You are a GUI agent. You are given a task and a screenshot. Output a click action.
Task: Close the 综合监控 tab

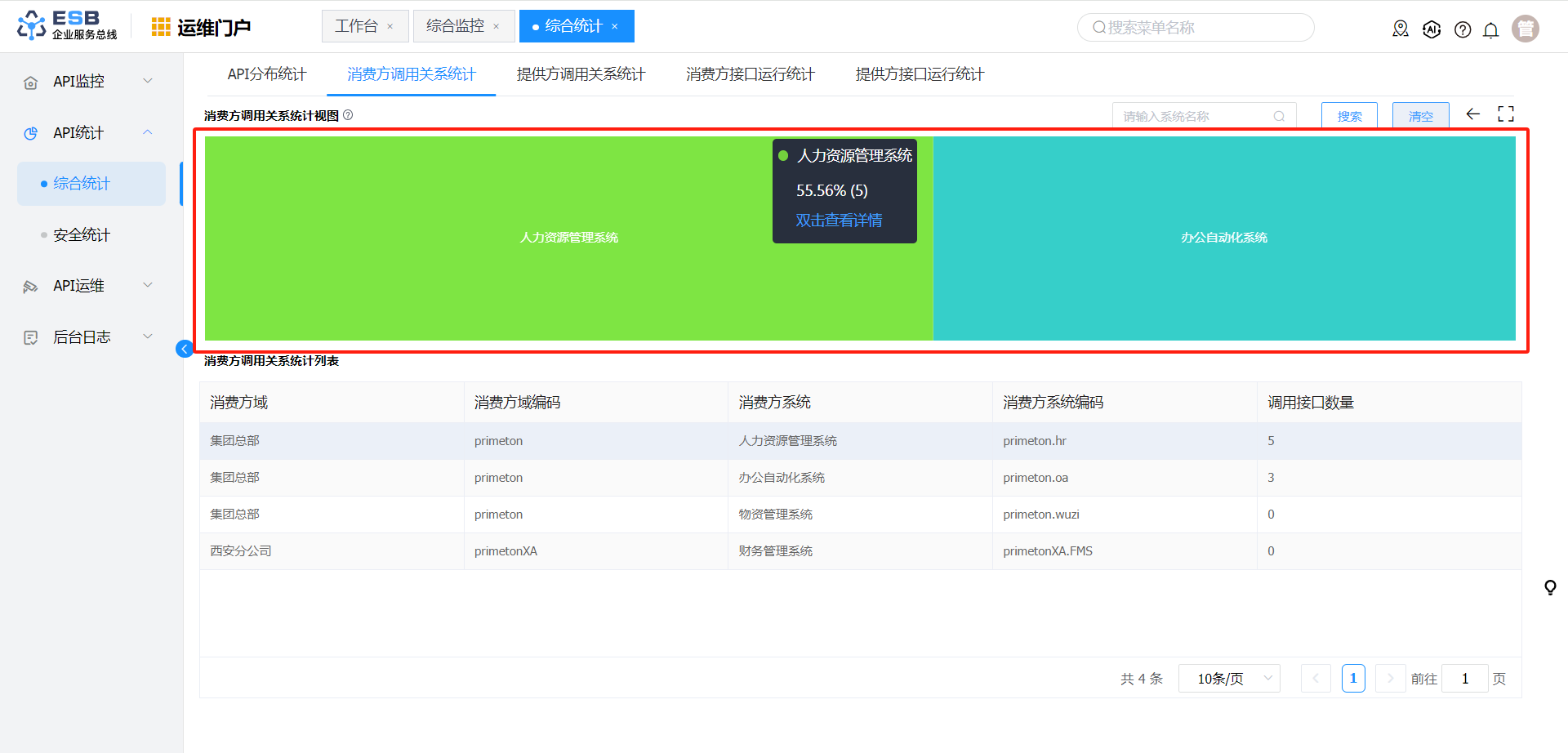pos(496,27)
